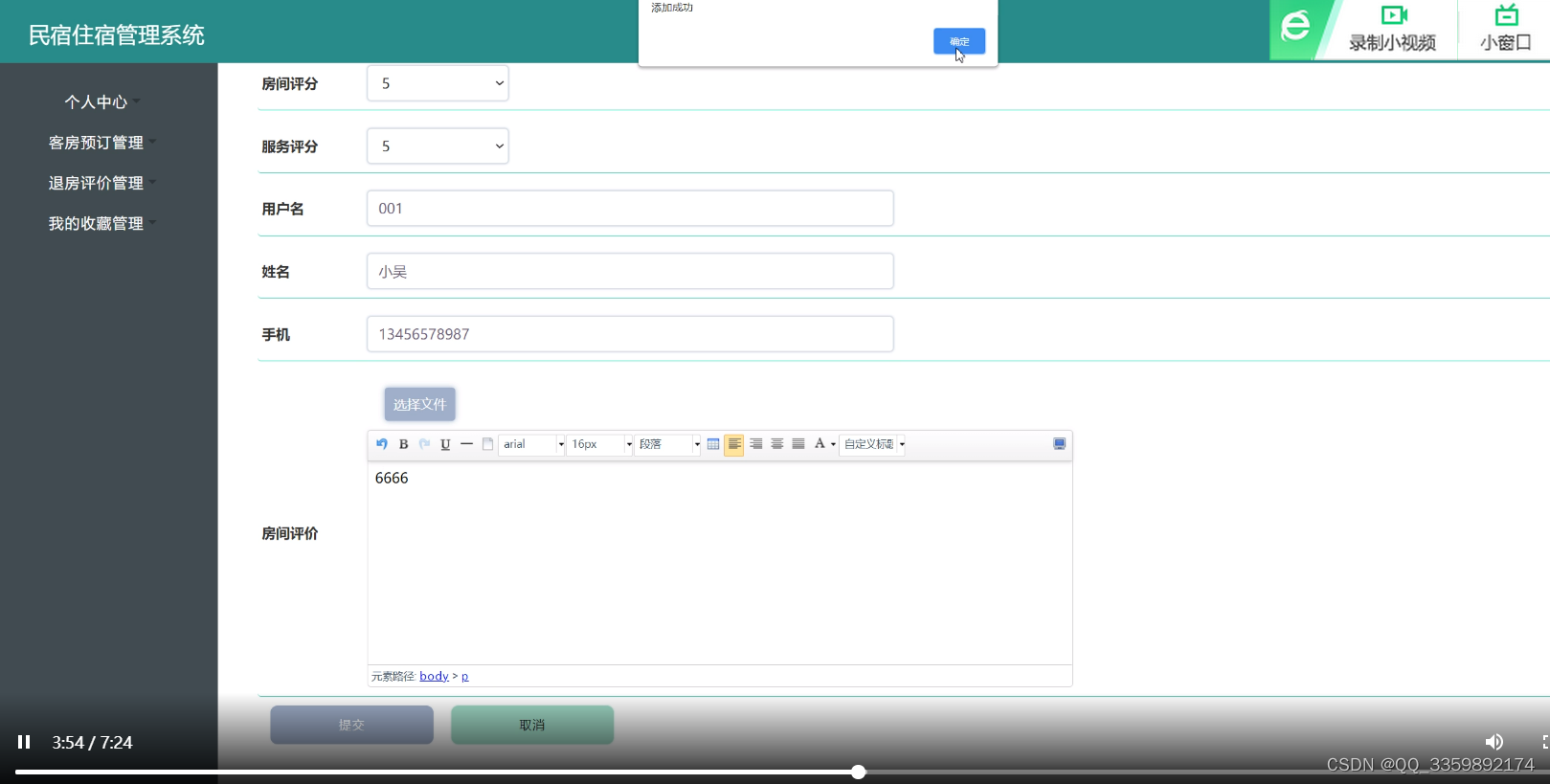The height and width of the screenshot is (784, 1550).
Task: Click the 3:54 / 7:24 video time display
Action: (92, 742)
